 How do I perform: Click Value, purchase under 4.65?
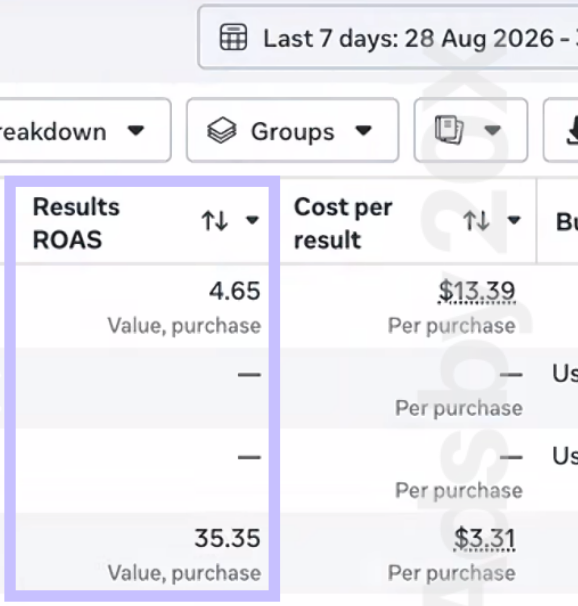(x=184, y=325)
